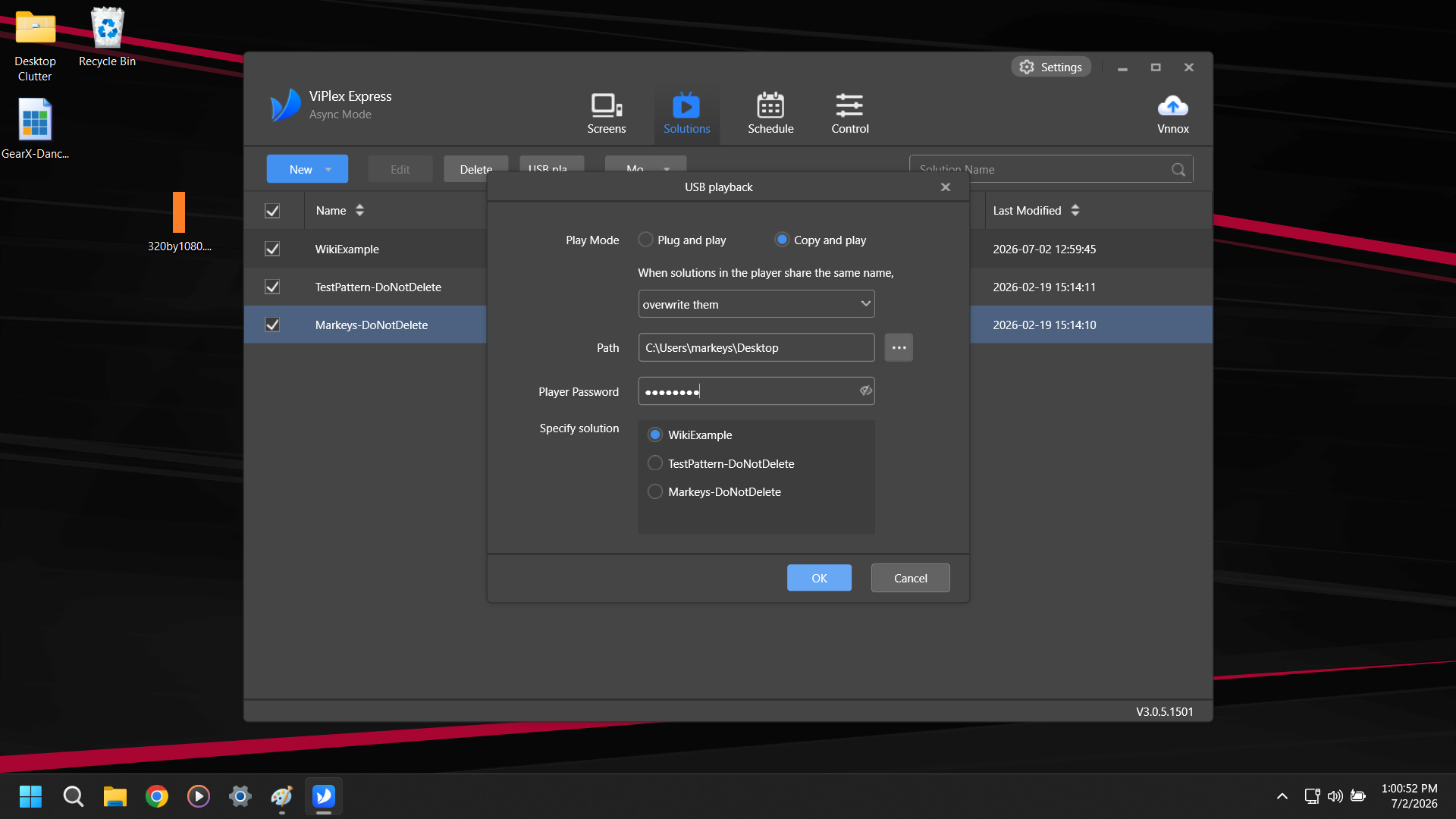The width and height of the screenshot is (1456, 819).
Task: Uncheck the WikiExample row checkbox
Action: [272, 249]
